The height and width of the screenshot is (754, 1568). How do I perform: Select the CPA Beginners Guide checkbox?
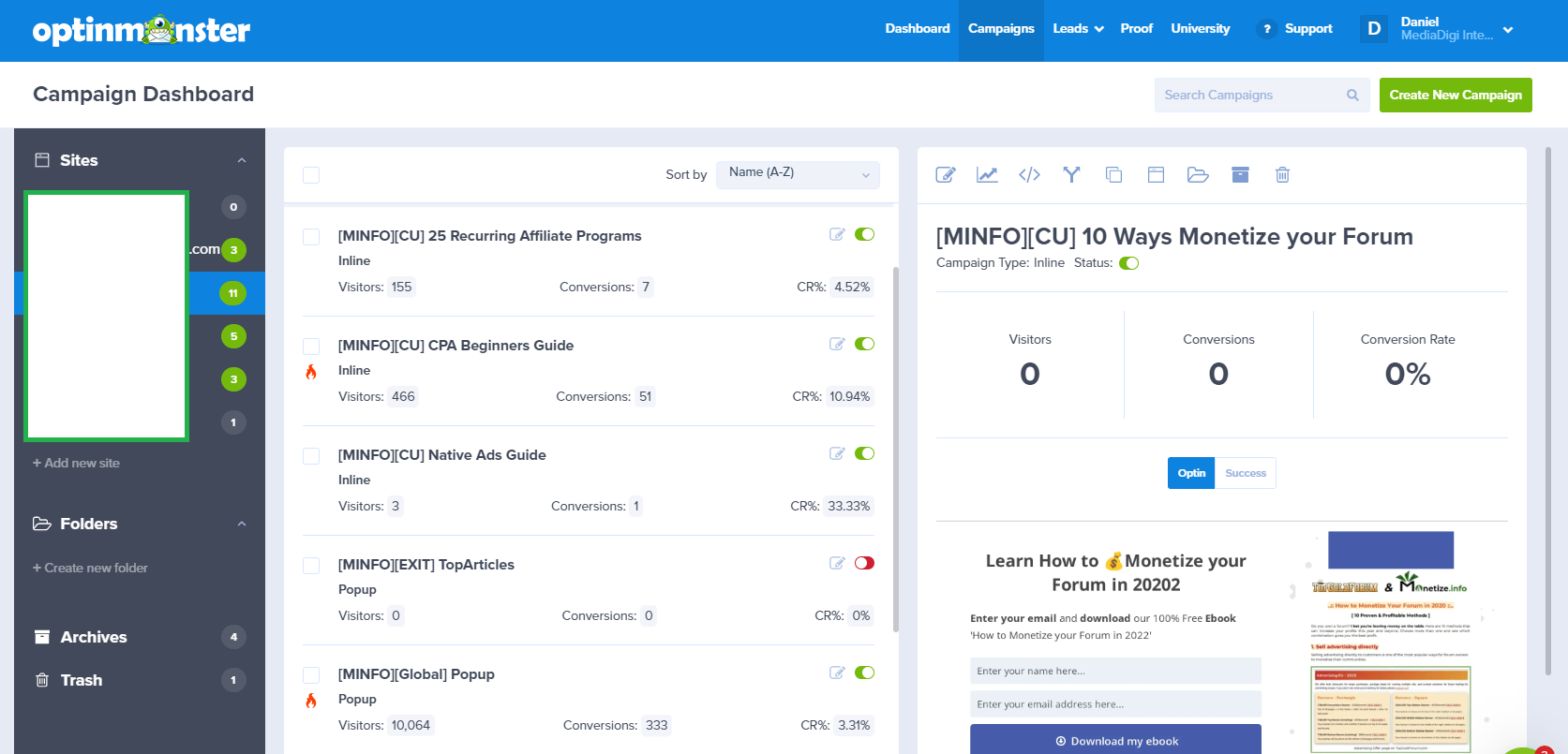pyautogui.click(x=311, y=347)
